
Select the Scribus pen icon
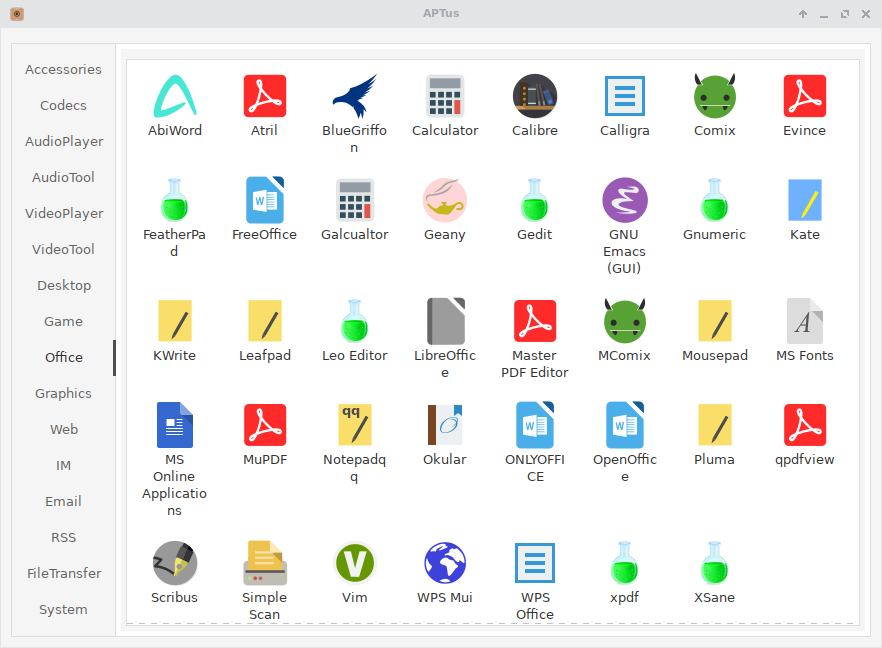[174, 563]
